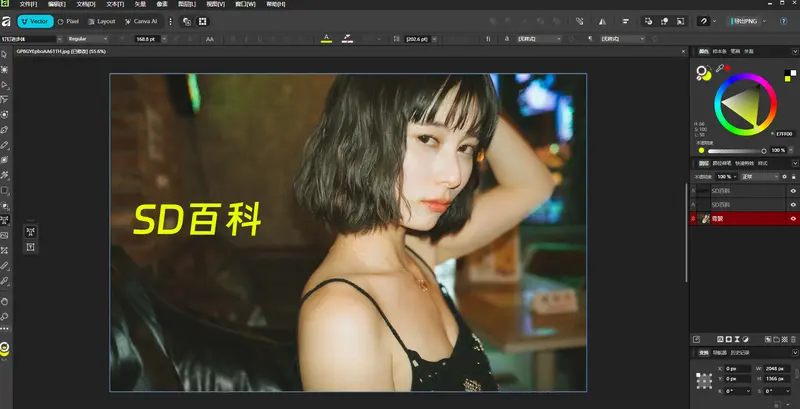Select the Color Picker tool in left toolbar

(5, 280)
